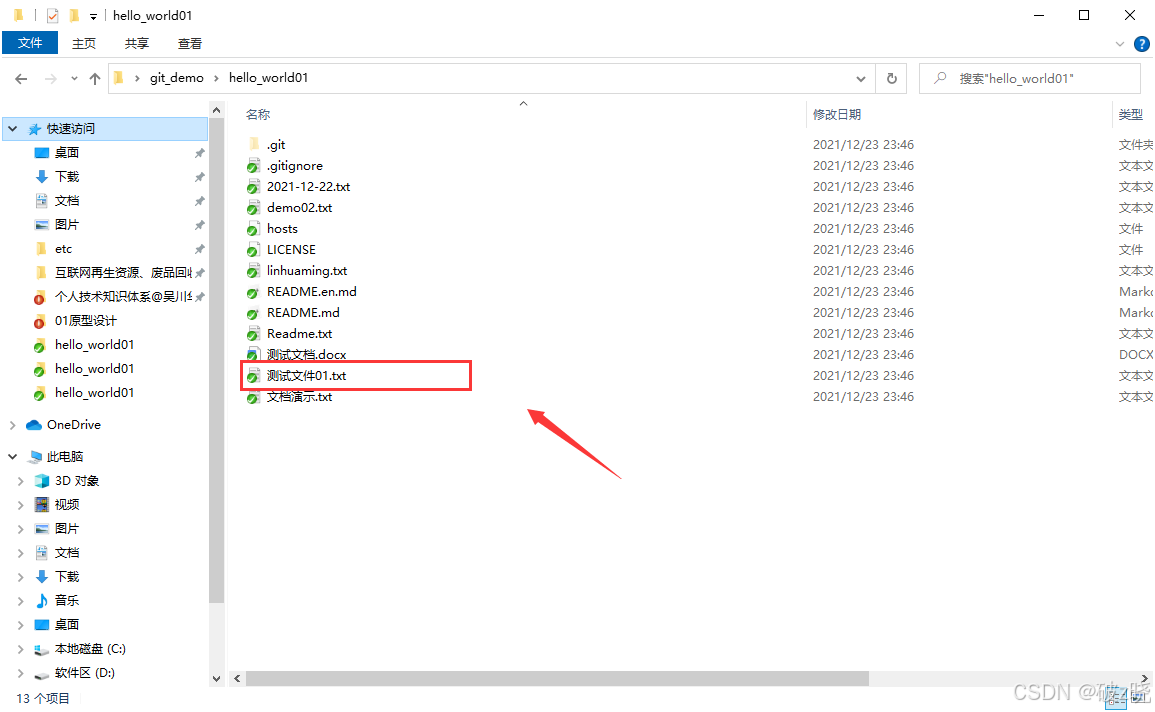The width and height of the screenshot is (1155, 712).
Task: Select 个人技术知识体系 quick access folder
Action: click(122, 297)
